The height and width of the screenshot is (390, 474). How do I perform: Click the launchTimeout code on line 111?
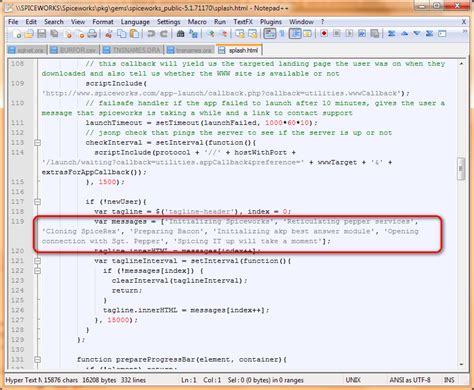tap(201, 123)
